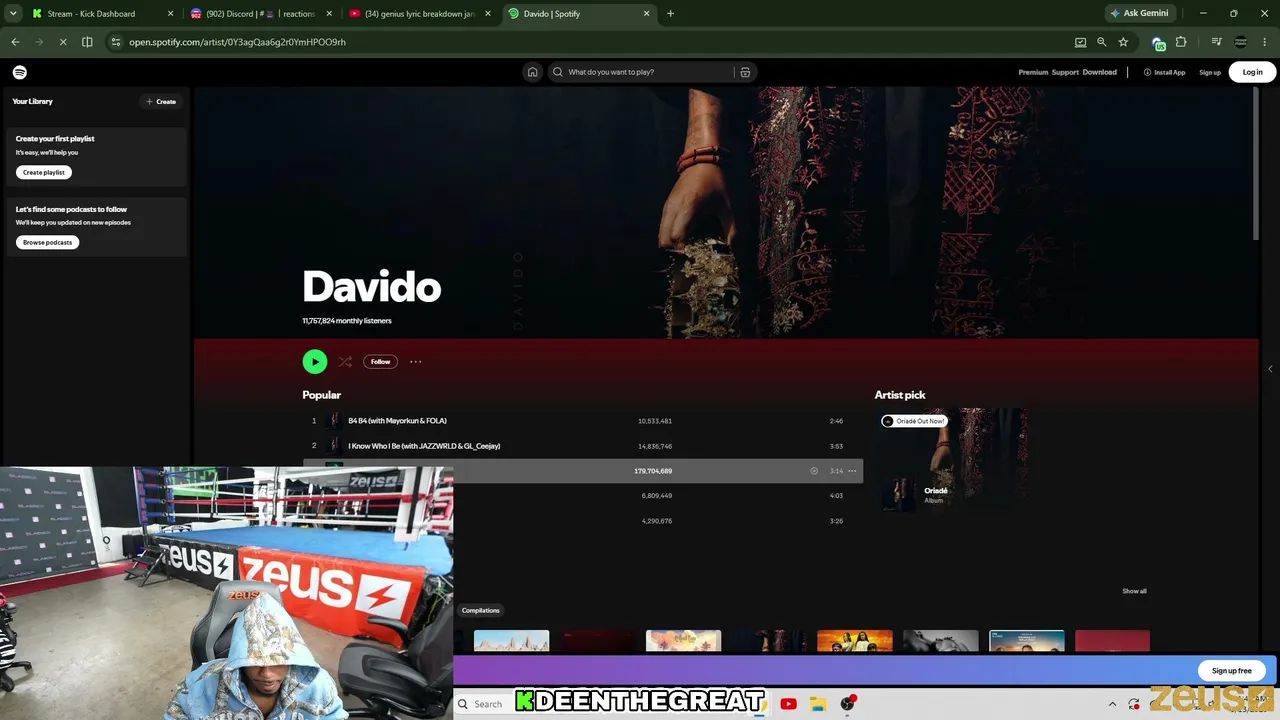Open a new browser tab
The height and width of the screenshot is (720, 1280).
pos(670,13)
